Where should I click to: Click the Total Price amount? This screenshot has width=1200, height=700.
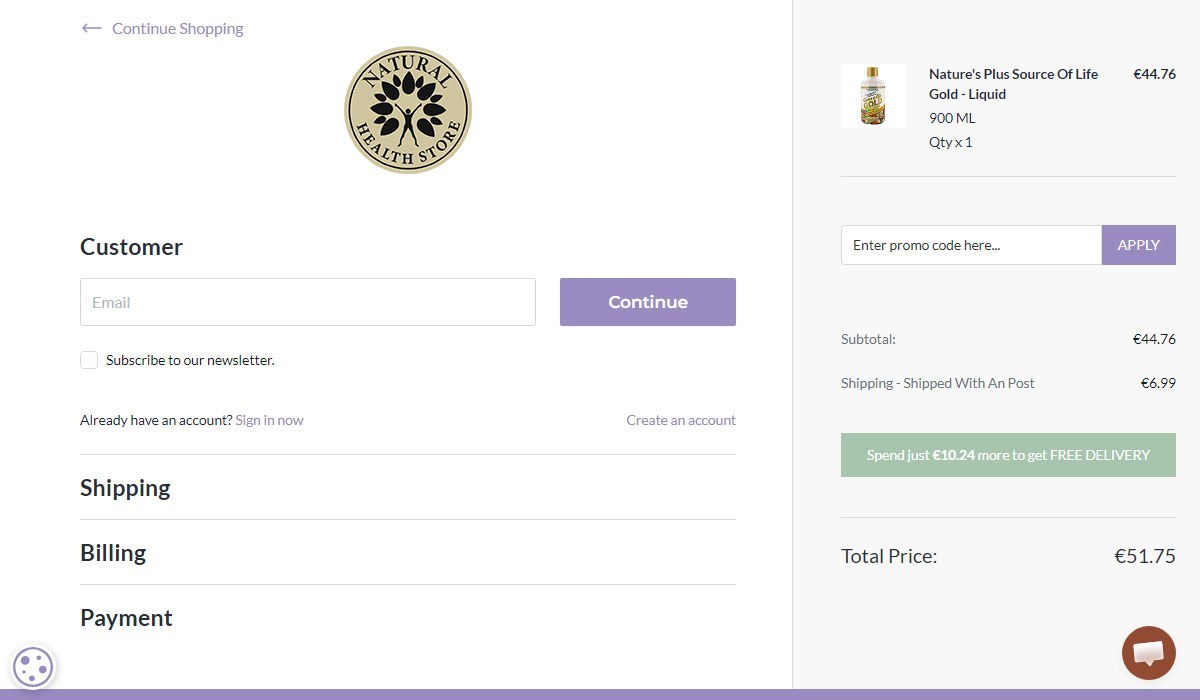coord(1145,556)
